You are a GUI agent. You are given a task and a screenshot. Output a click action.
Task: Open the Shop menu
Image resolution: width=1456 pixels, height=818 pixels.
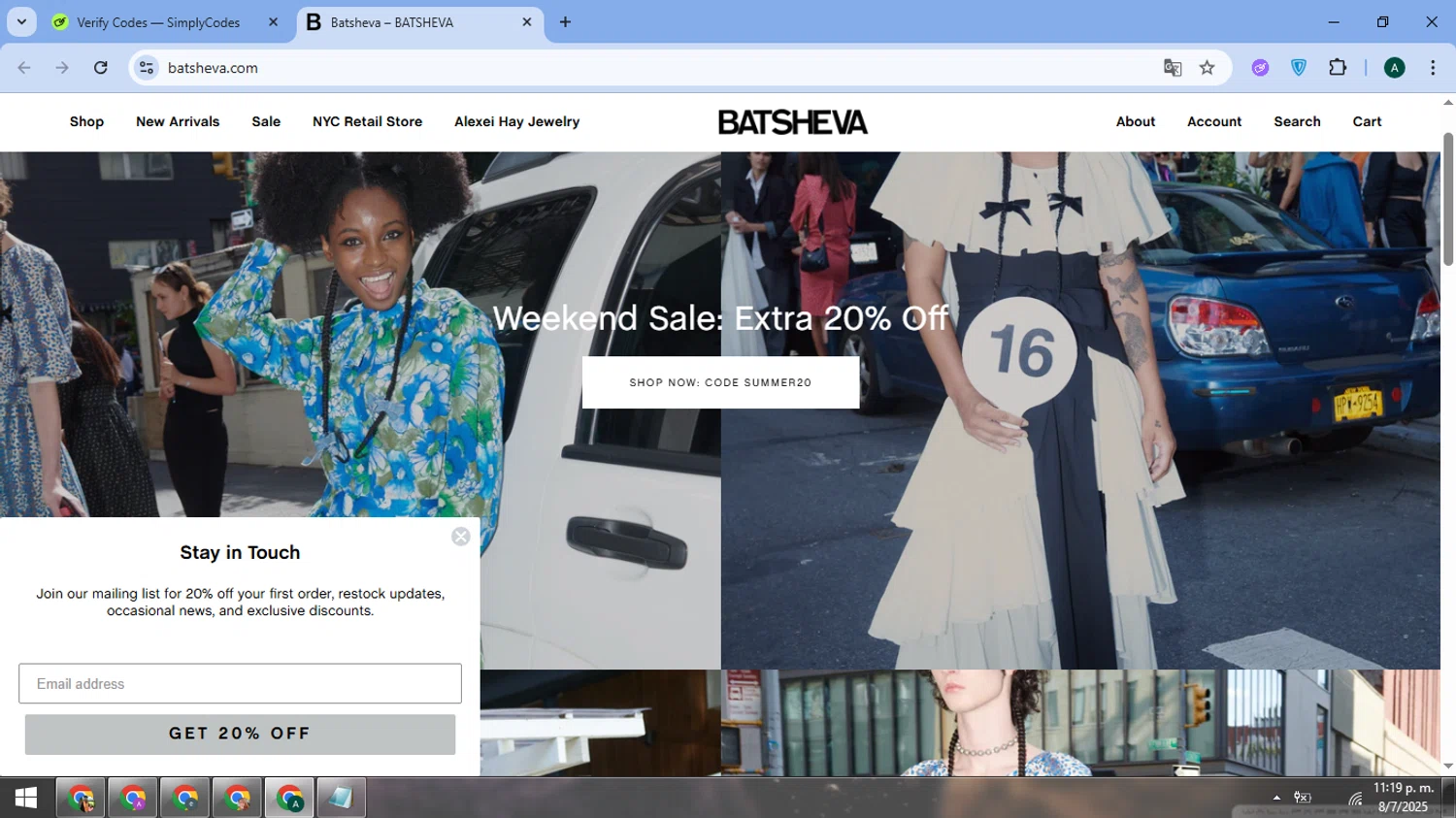pos(86,121)
